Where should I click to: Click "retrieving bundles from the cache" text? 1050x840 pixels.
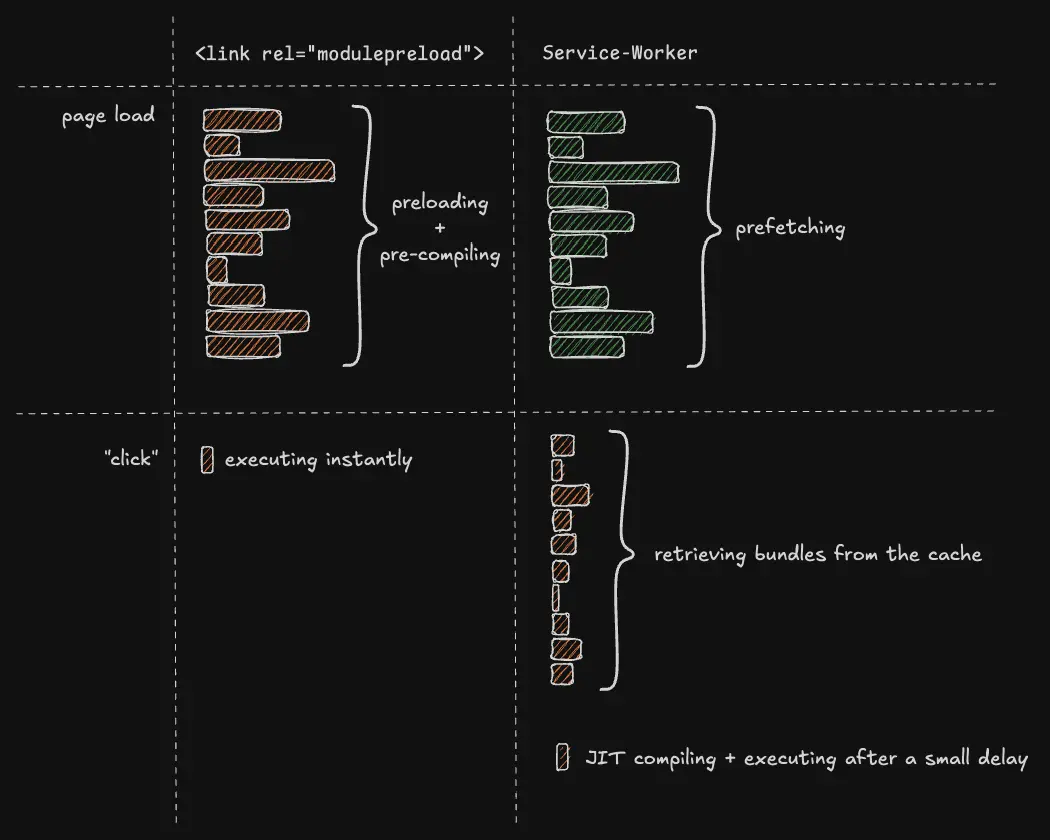point(818,554)
